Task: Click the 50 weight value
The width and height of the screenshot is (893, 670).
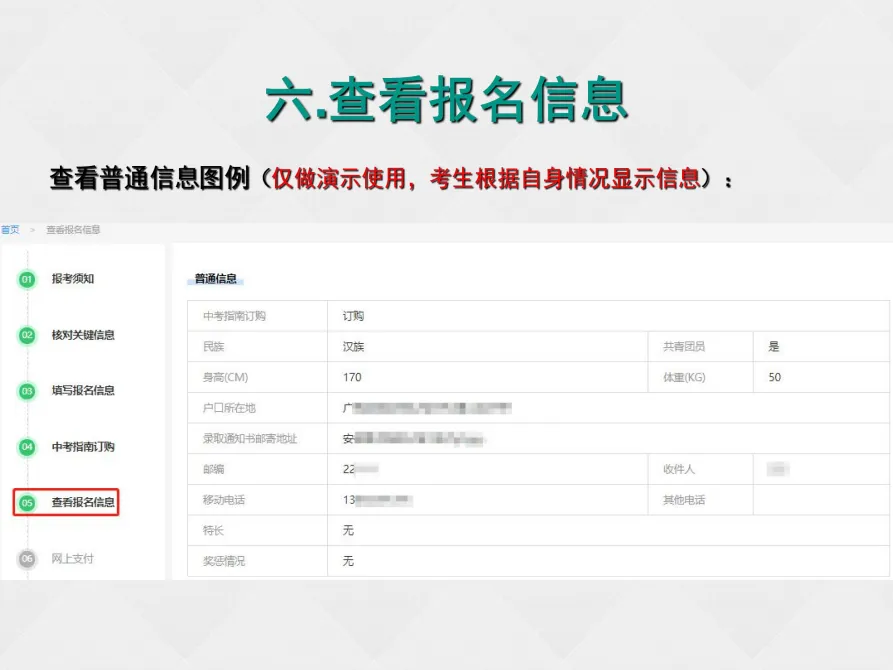Action: point(775,377)
